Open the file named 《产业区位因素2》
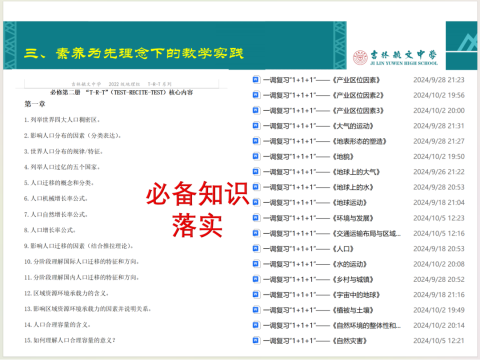 tap(323, 95)
